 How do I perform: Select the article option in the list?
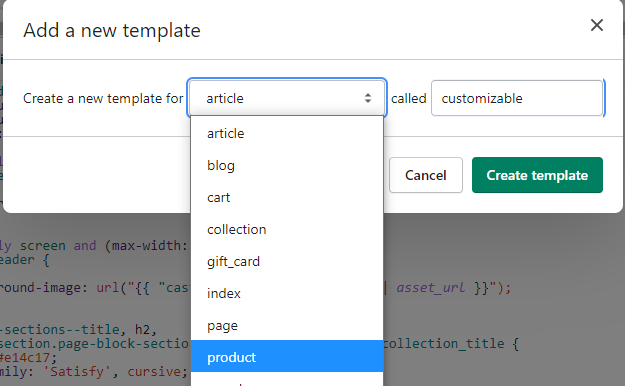(x=287, y=133)
